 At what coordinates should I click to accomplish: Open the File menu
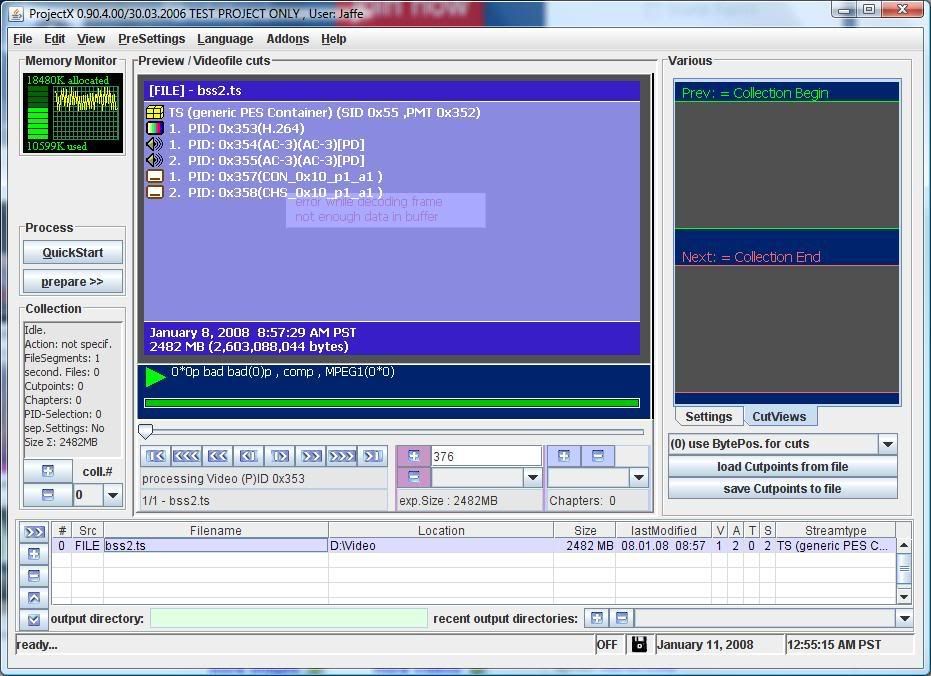[23, 39]
